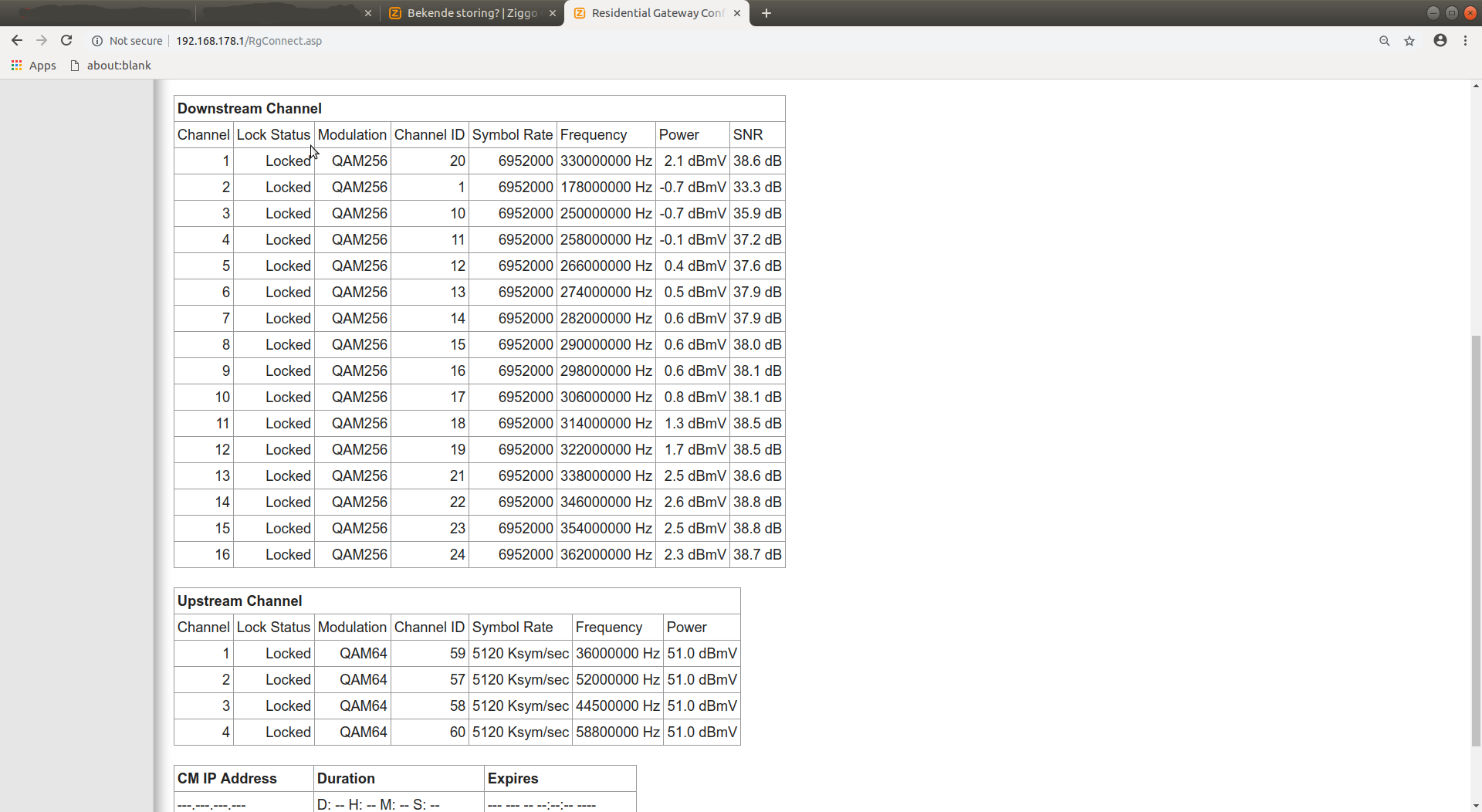The width and height of the screenshot is (1482, 812).
Task: Switch to the Bekende storing Ziggo tab
Action: [472, 13]
